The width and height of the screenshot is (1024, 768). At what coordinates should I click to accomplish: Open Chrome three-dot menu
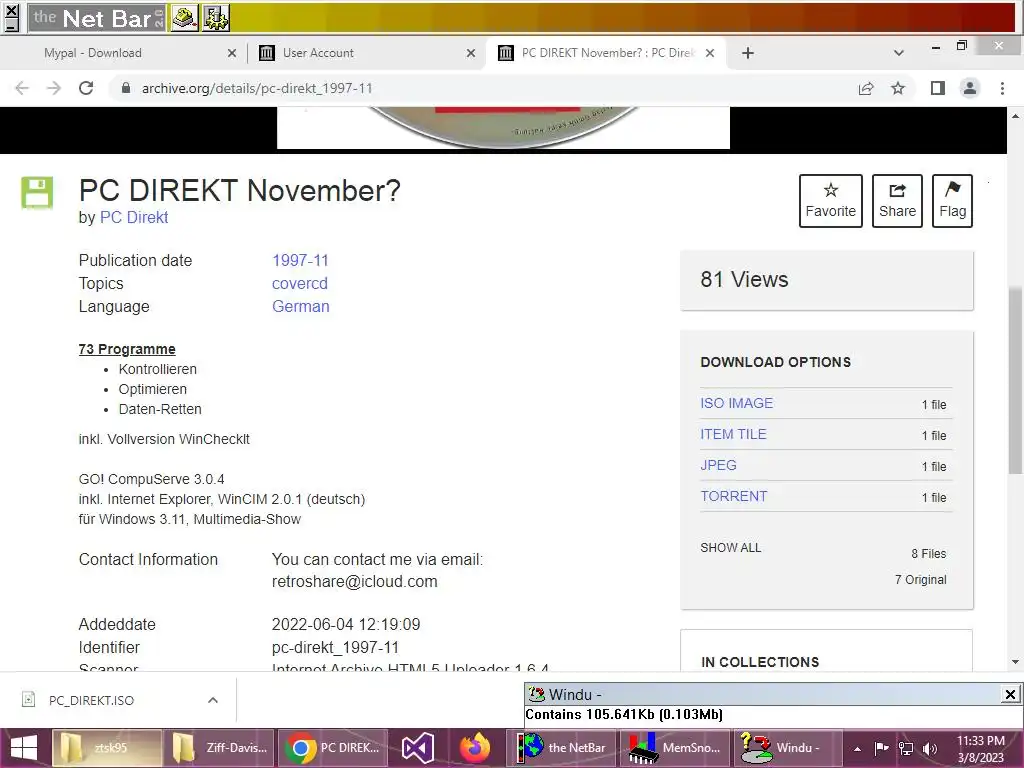click(x=1002, y=88)
